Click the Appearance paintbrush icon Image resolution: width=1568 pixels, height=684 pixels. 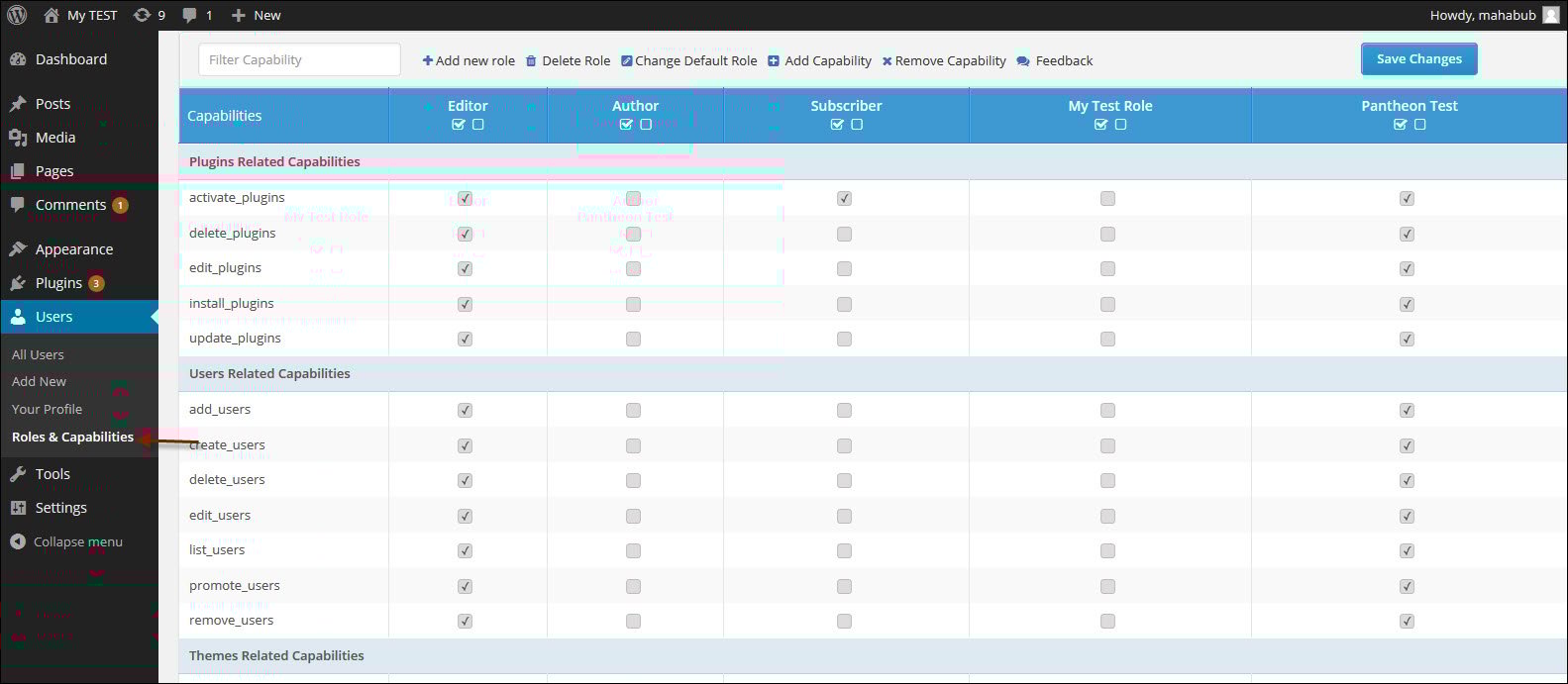pos(18,249)
